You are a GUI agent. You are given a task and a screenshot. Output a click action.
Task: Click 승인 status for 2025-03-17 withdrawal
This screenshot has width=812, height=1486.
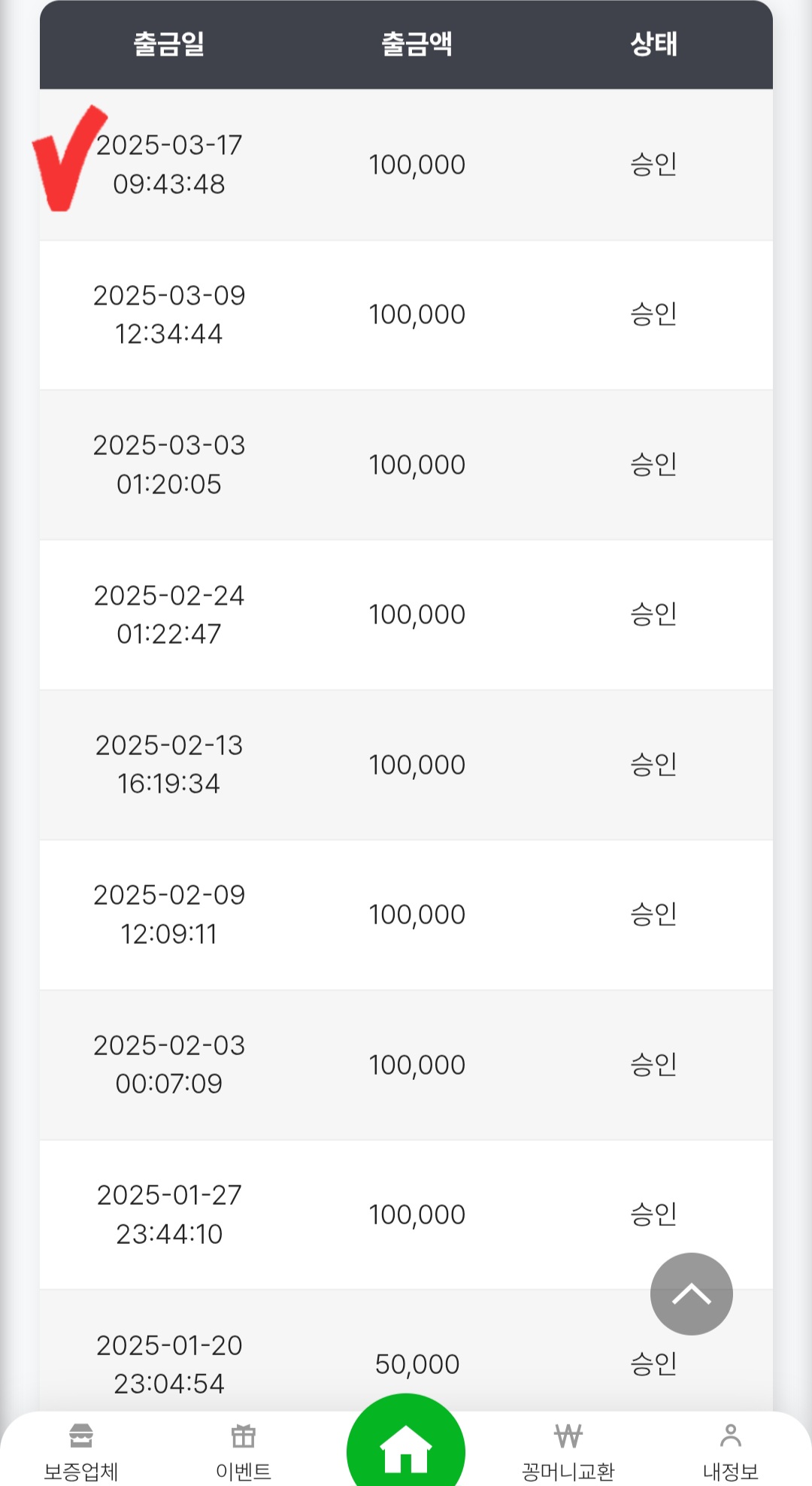653,165
